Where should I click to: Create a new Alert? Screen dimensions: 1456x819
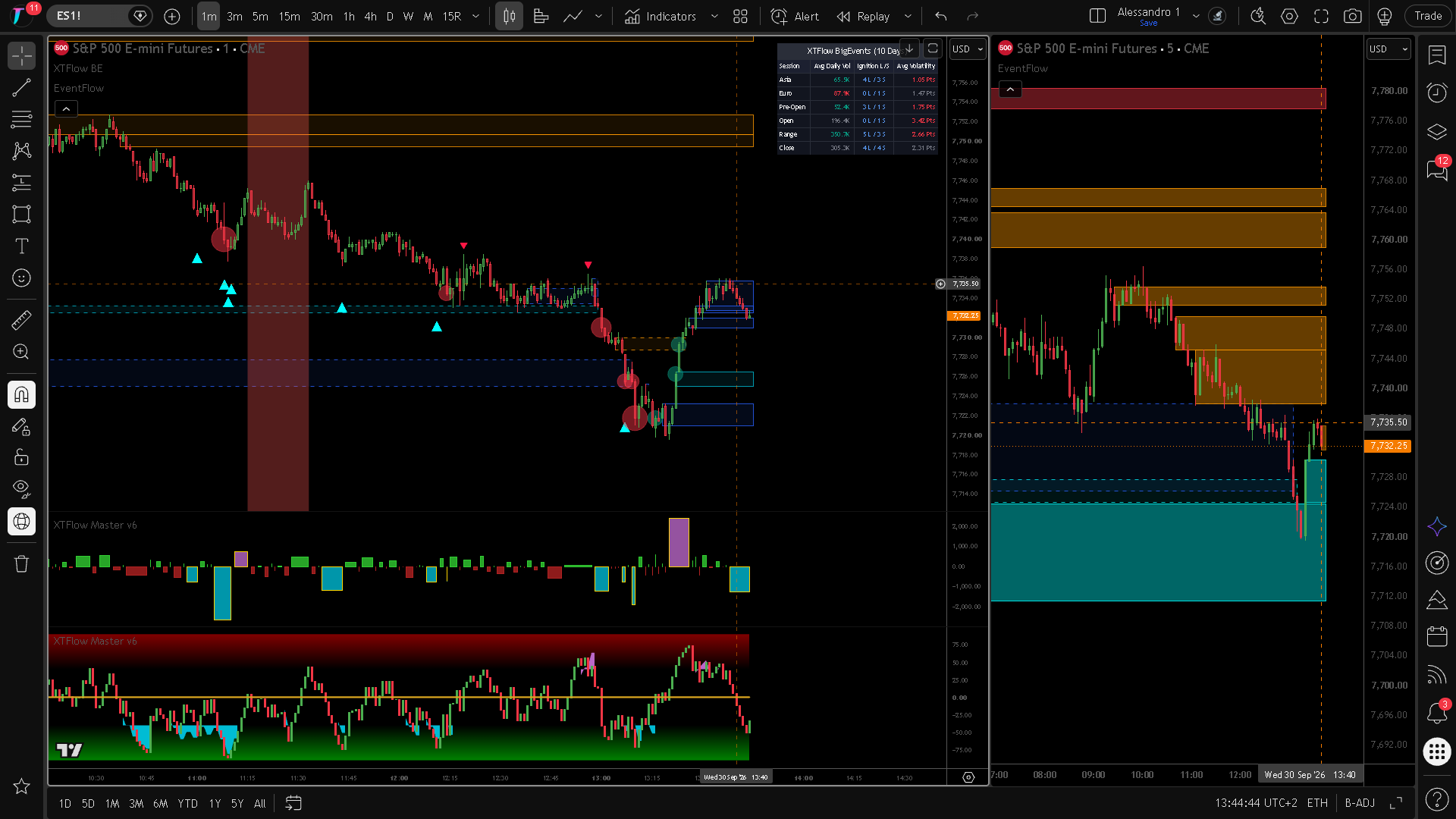(795, 16)
